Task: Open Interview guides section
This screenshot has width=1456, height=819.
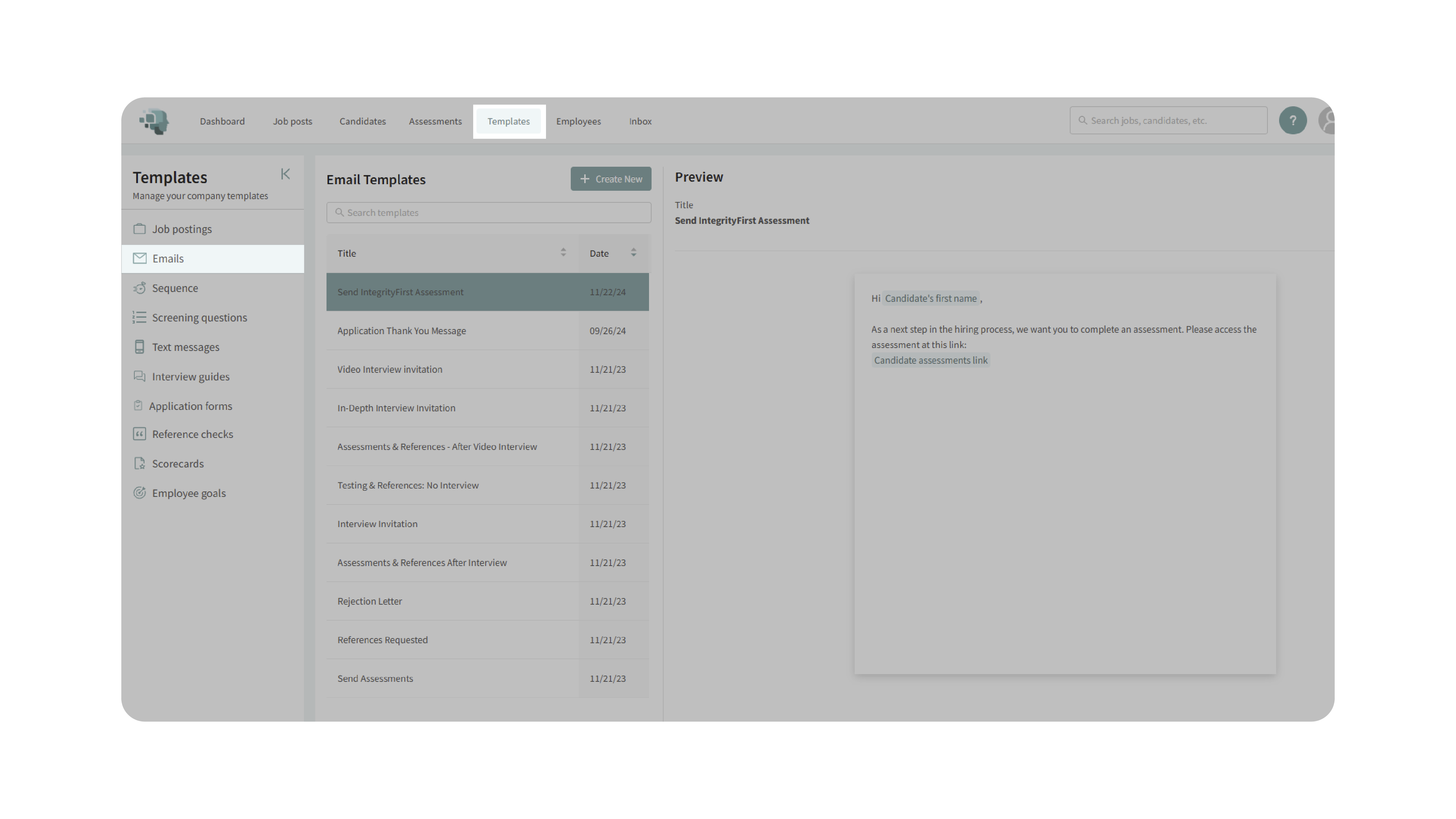Action: [x=190, y=376]
